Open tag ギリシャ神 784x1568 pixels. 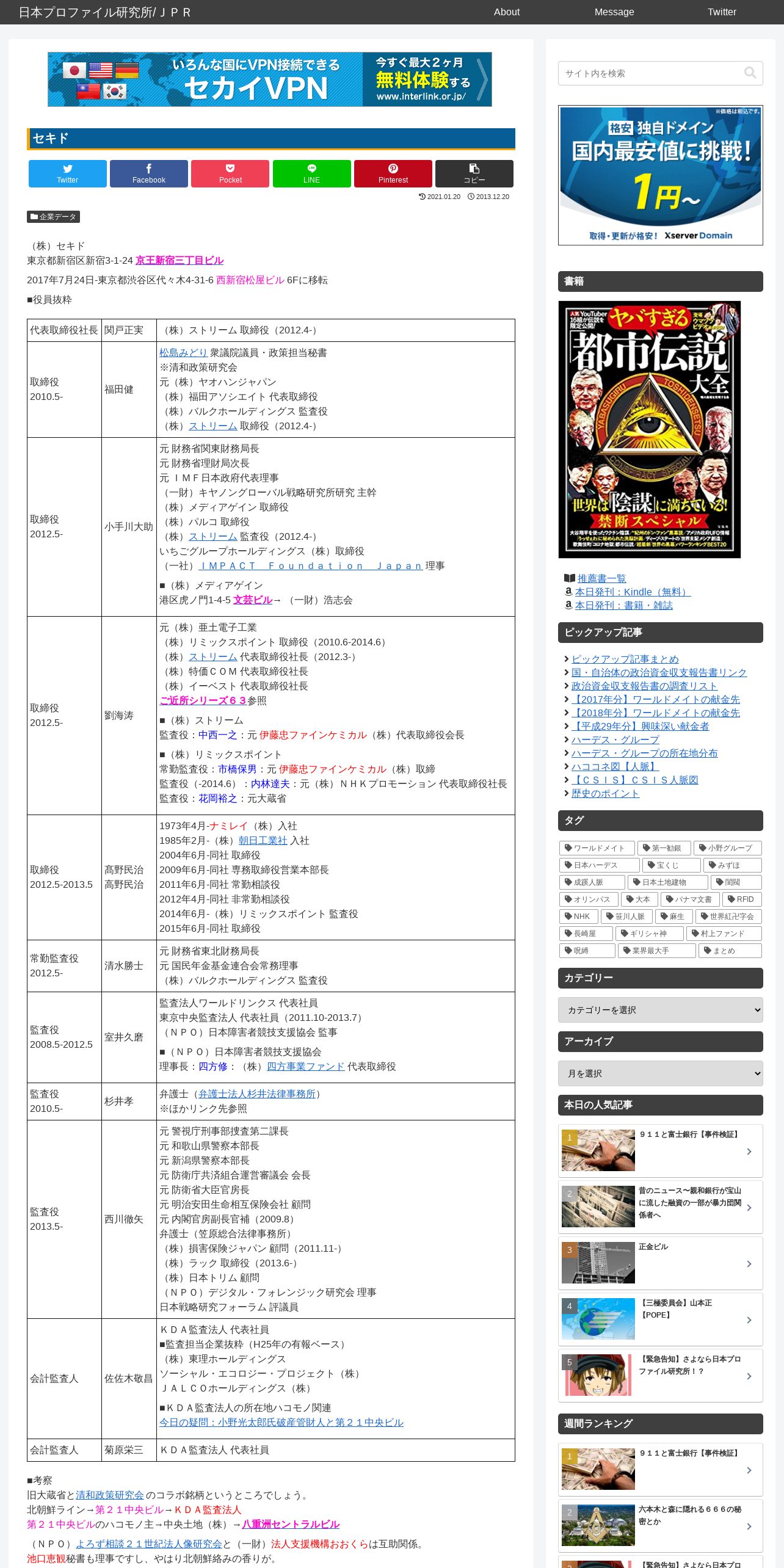point(650,934)
